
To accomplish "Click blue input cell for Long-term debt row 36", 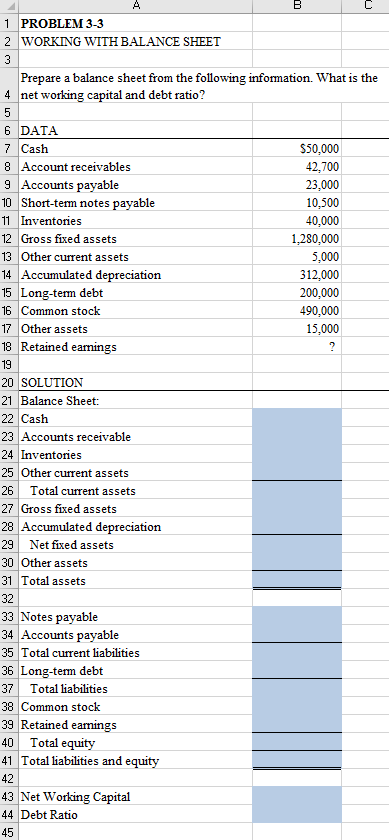I will click(297, 671).
